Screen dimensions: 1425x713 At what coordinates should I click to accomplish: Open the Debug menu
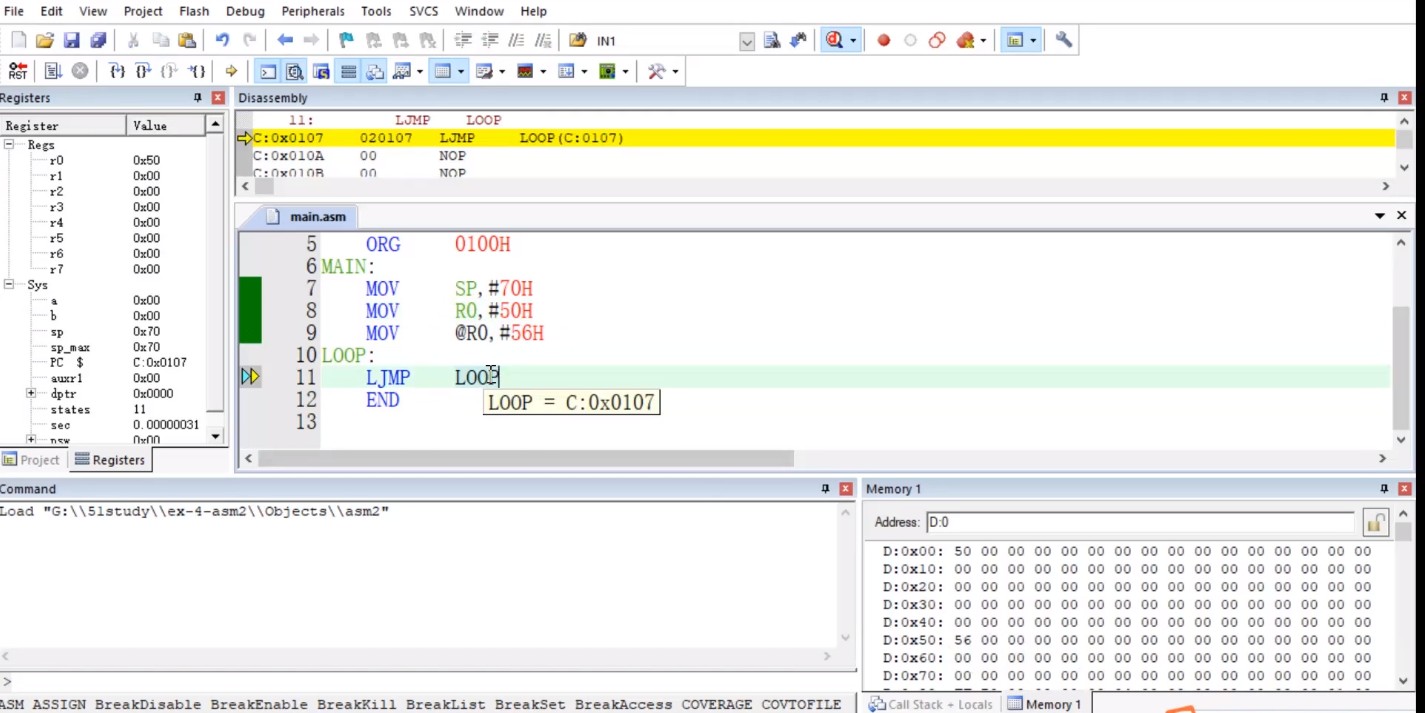point(245,11)
